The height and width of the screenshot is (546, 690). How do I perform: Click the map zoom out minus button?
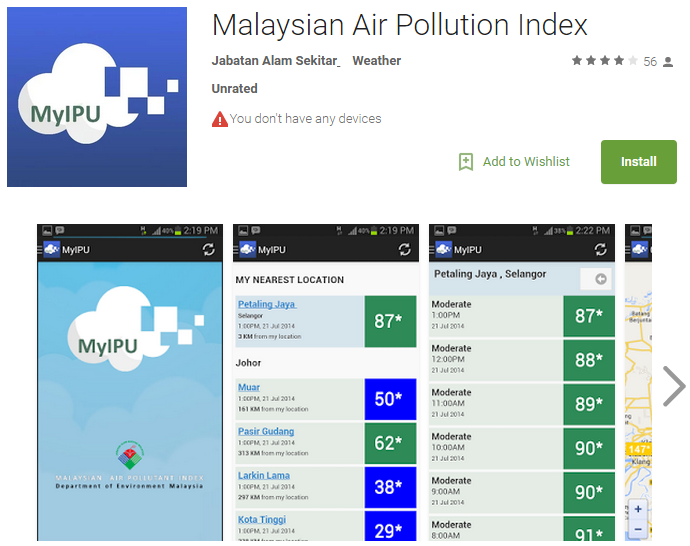[638, 529]
